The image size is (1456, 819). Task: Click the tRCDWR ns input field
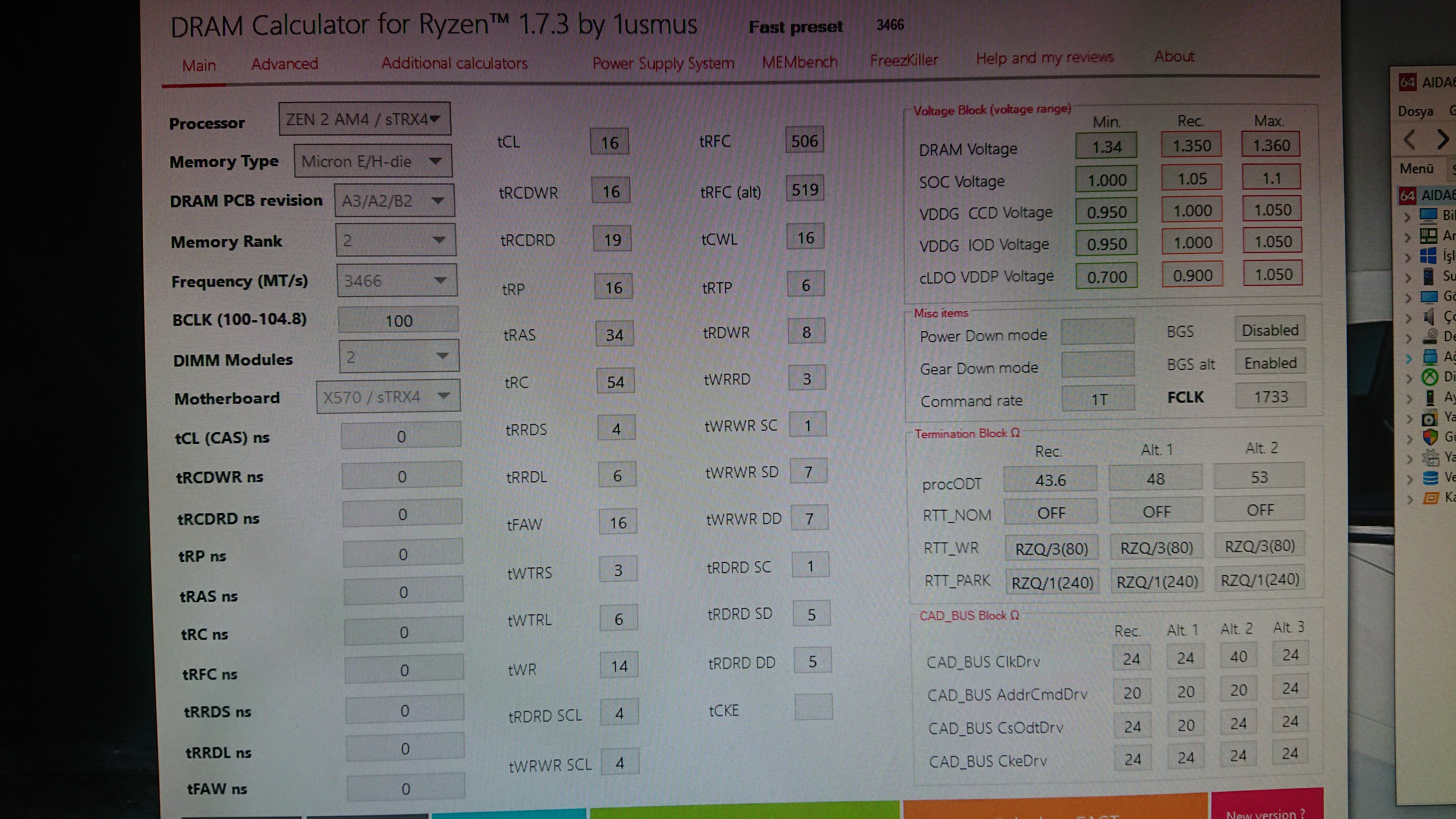(x=402, y=475)
